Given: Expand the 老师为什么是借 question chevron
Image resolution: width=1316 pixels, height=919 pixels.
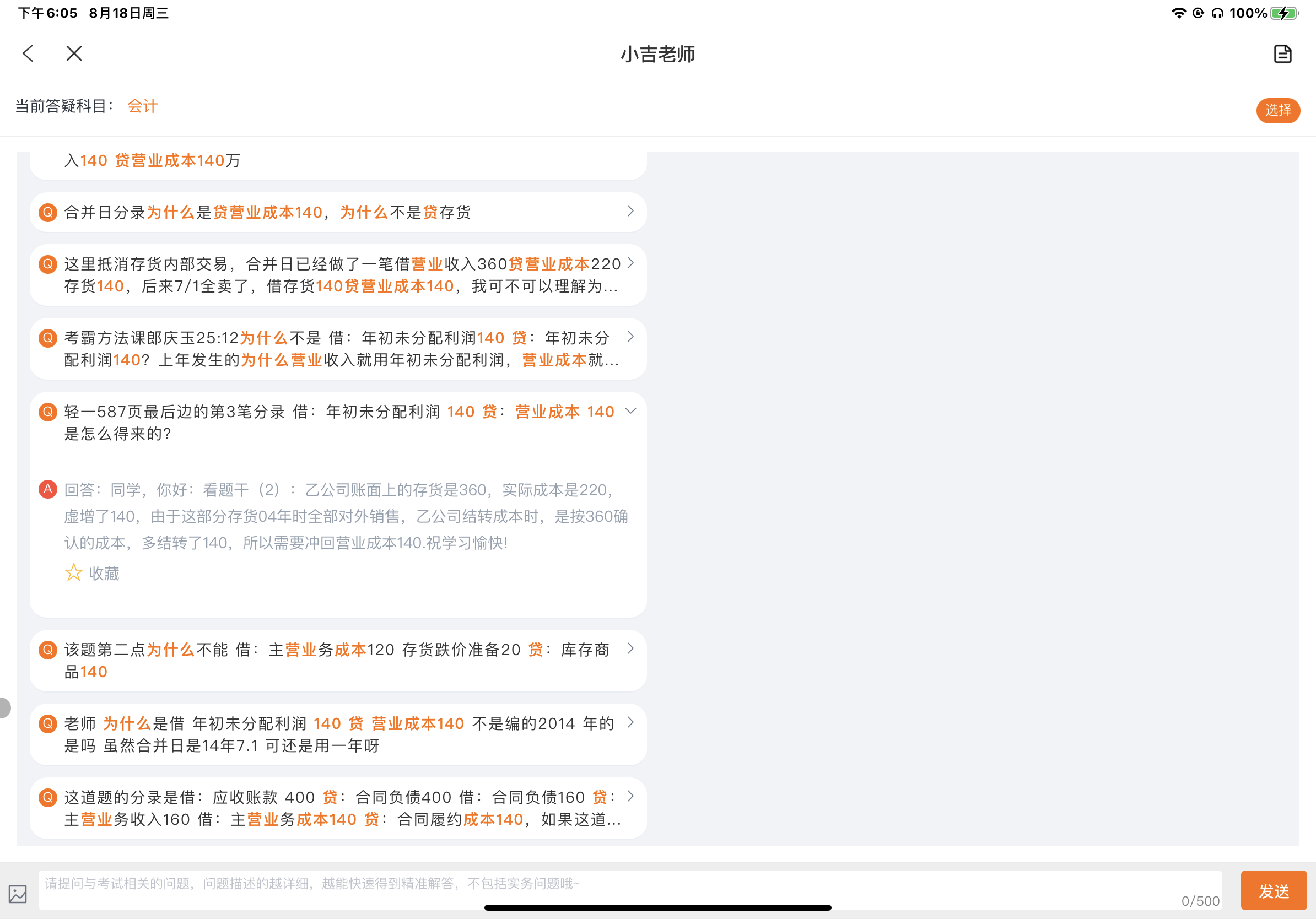Looking at the screenshot, I should click(630, 722).
